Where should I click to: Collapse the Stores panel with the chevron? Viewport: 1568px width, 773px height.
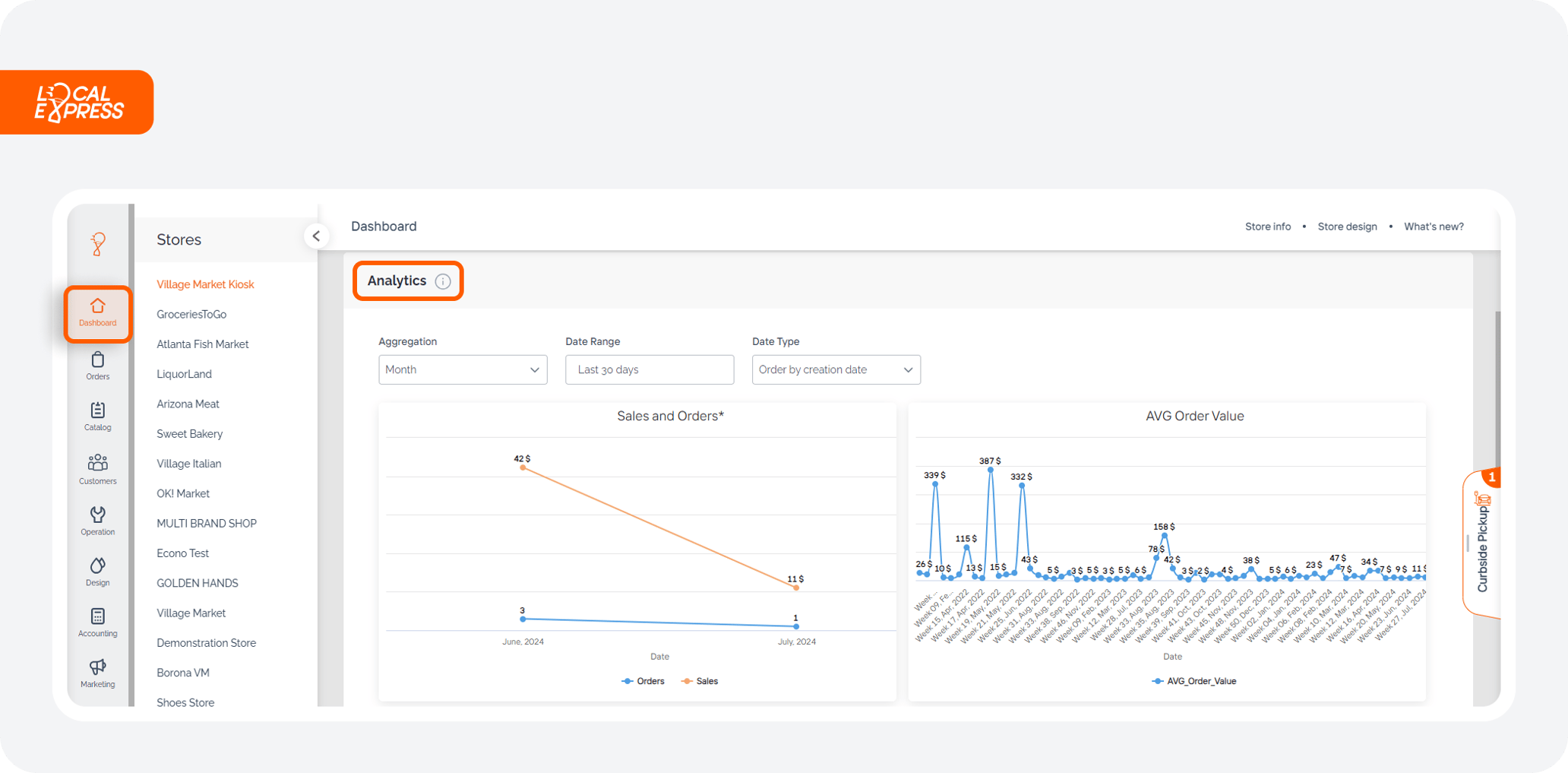coord(317,236)
